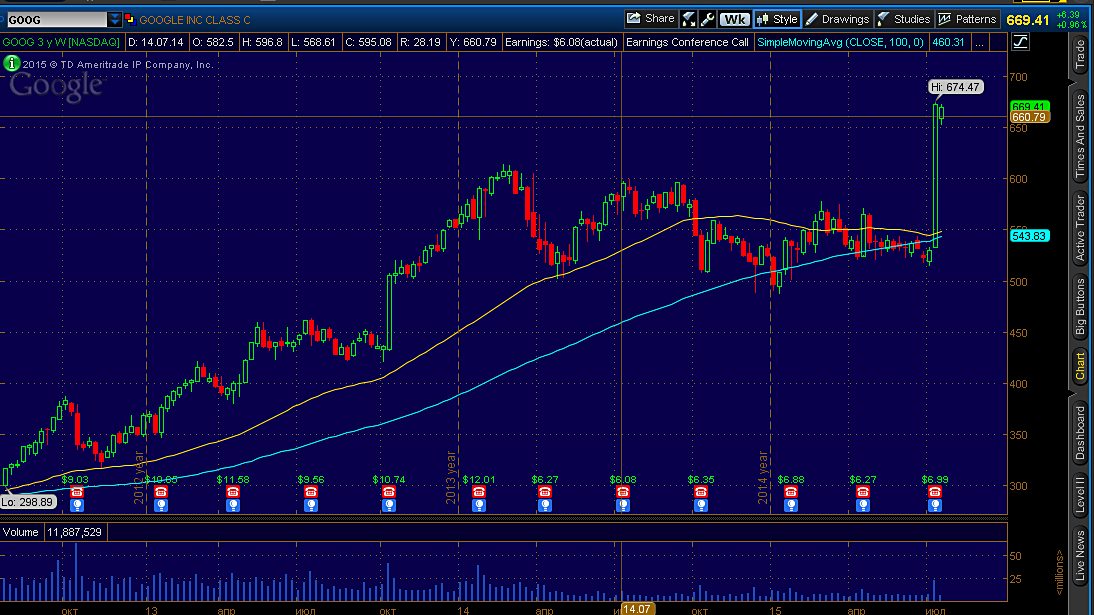
Task: Switch to Times And Sales sidebar tab
Action: pyautogui.click(x=1080, y=138)
